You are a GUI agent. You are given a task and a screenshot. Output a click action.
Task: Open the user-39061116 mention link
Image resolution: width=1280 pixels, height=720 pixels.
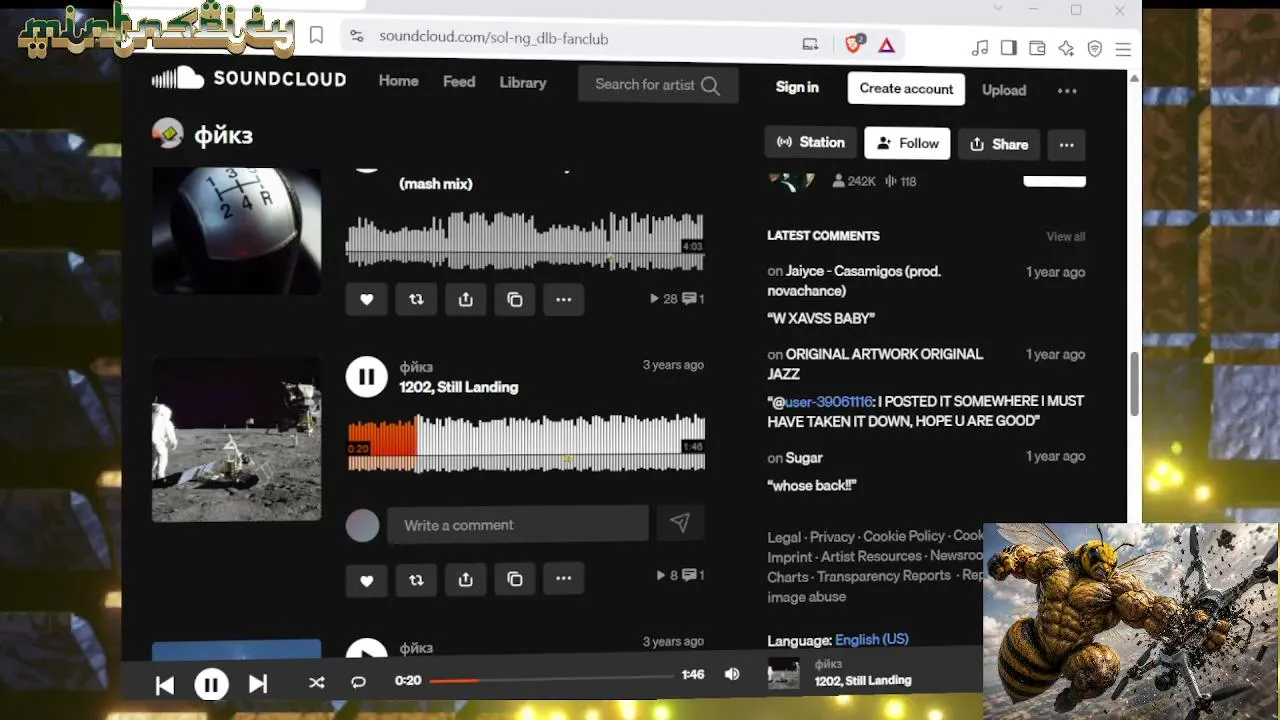click(828, 401)
